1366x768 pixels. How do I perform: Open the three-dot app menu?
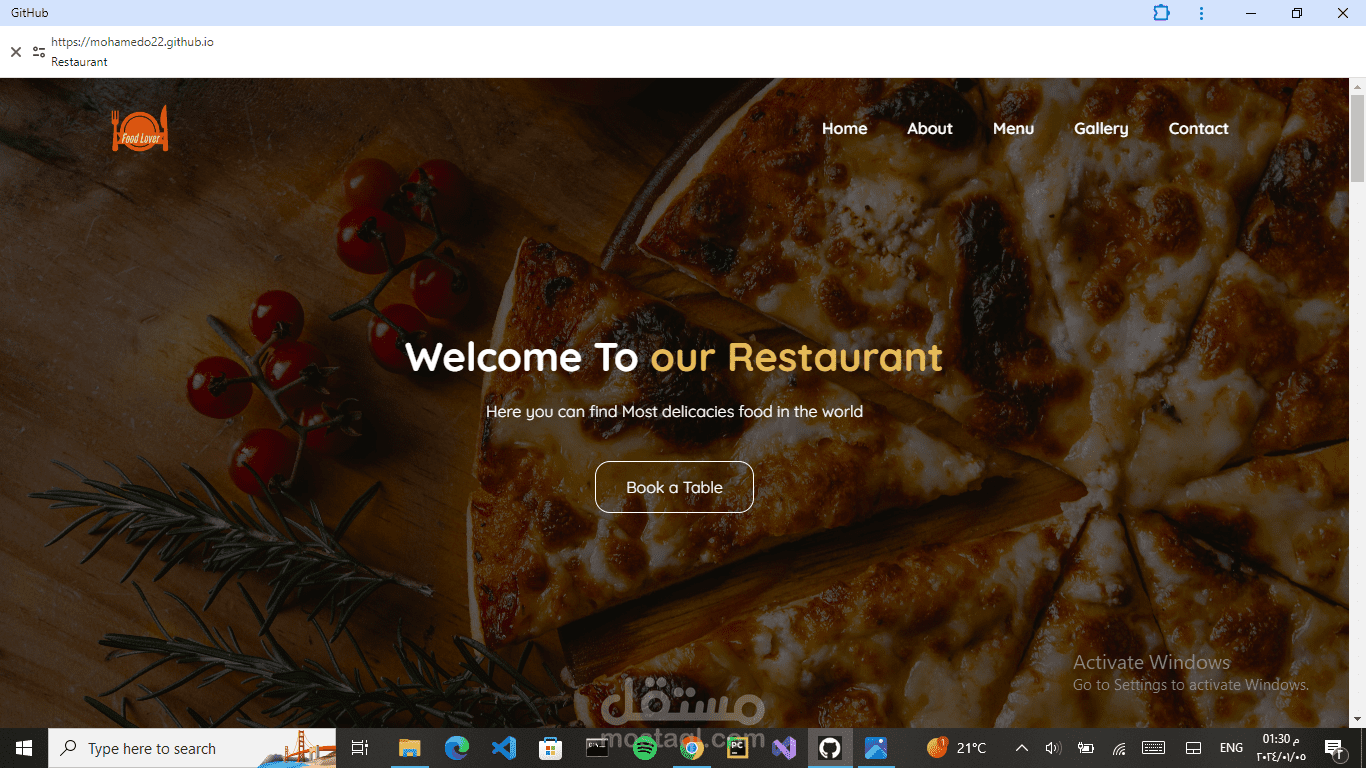pyautogui.click(x=1201, y=13)
